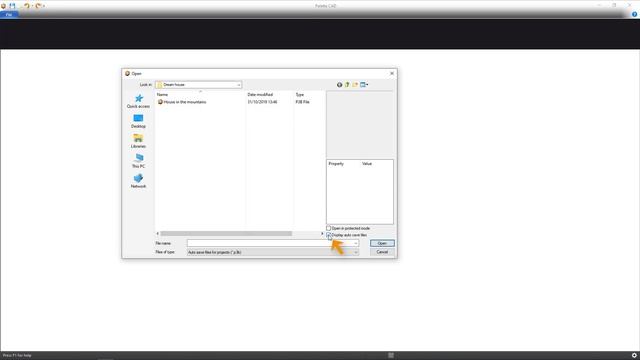Go to Quick access in the places bar
Screen dimensions: 640x360
(138, 101)
